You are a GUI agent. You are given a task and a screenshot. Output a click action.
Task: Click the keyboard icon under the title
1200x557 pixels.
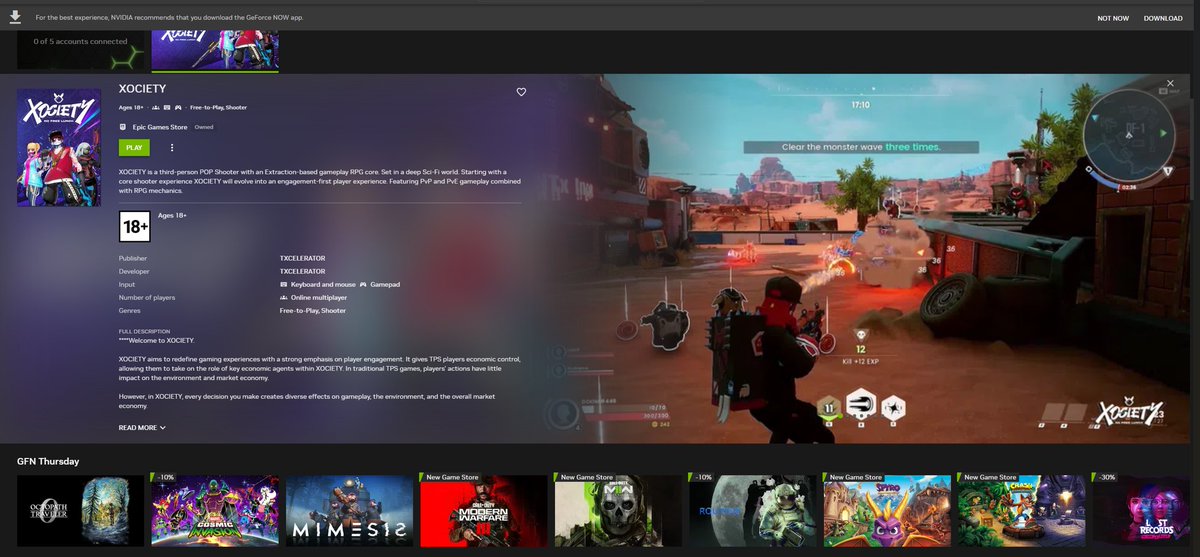[x=167, y=107]
